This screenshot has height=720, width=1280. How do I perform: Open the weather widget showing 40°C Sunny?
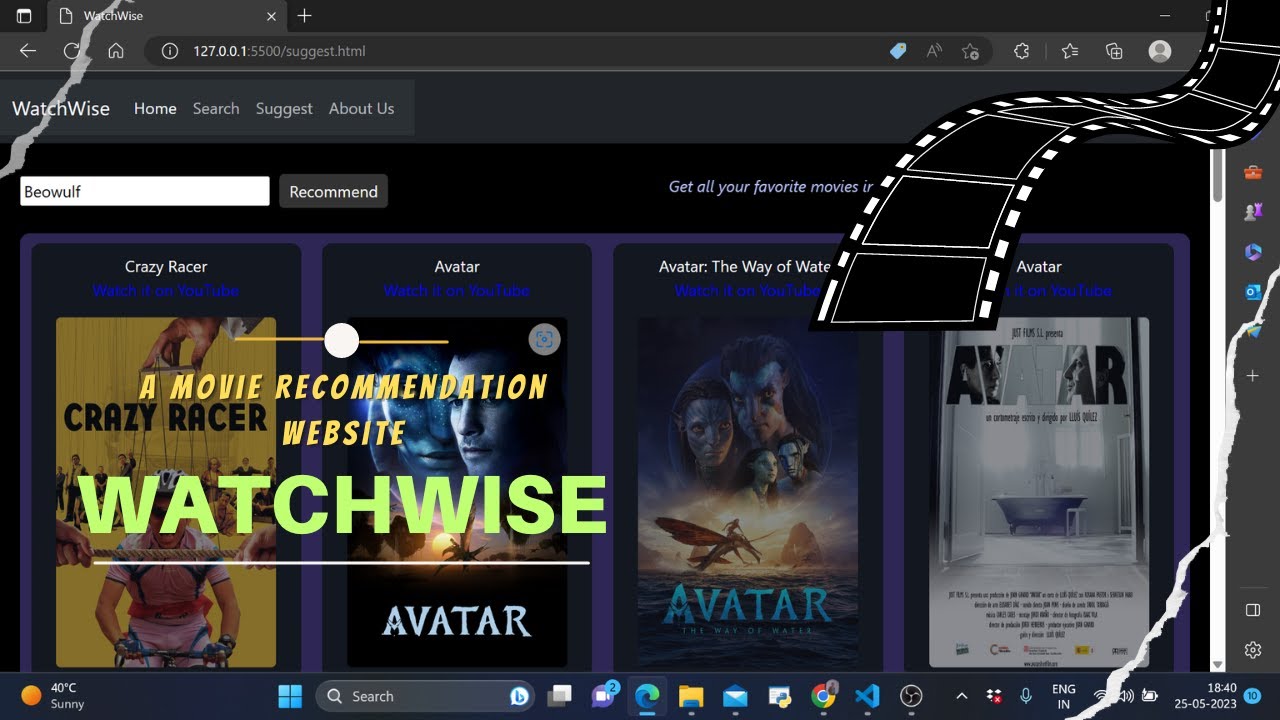point(55,696)
